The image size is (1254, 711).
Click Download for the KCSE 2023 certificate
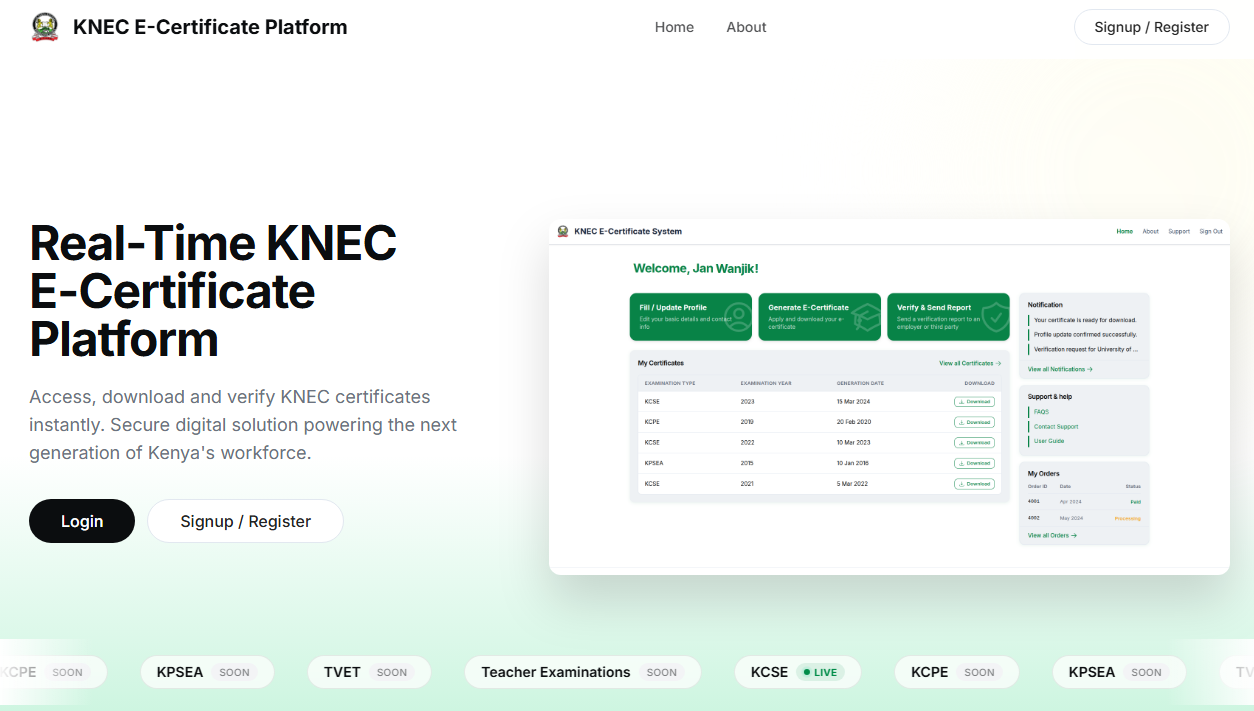click(974, 402)
